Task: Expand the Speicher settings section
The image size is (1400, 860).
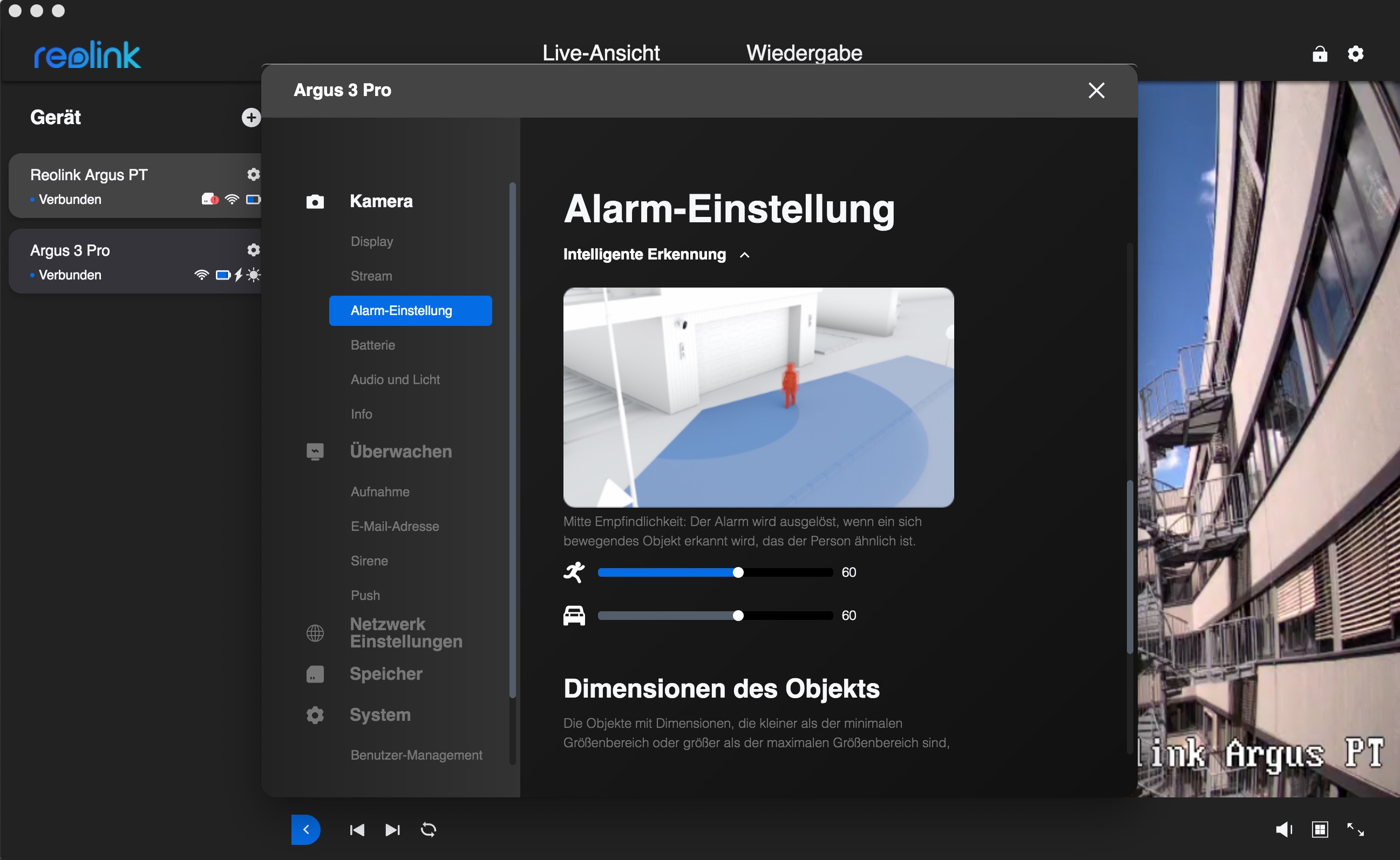Action: [x=386, y=673]
